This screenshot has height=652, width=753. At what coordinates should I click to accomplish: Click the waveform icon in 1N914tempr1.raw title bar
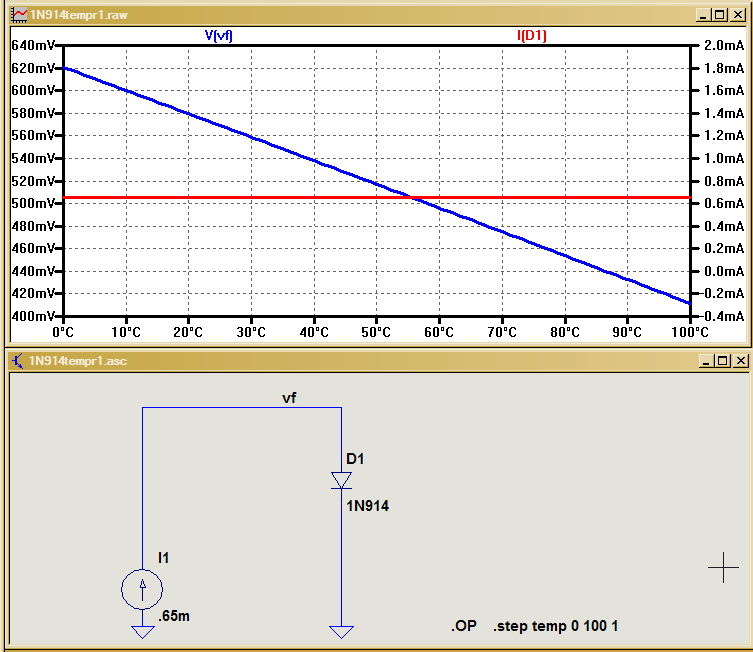pyautogui.click(x=19, y=15)
